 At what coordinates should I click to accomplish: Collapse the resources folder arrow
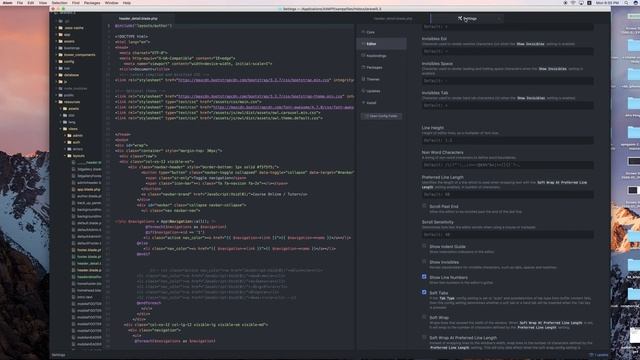pos(56,102)
